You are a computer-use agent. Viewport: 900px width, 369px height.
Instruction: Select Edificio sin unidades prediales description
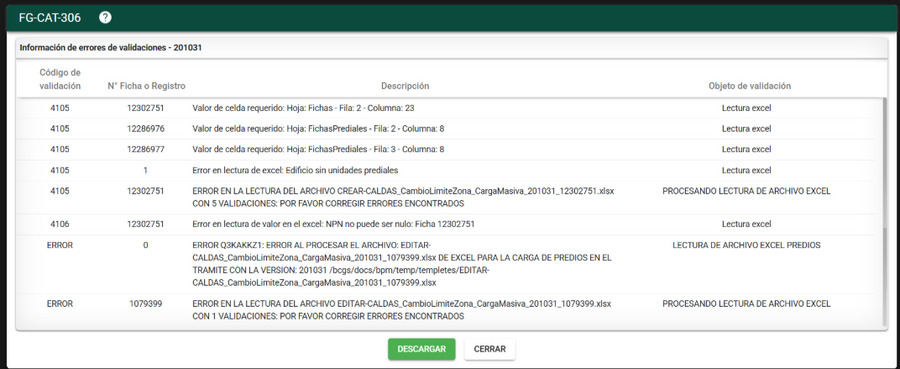coord(296,170)
